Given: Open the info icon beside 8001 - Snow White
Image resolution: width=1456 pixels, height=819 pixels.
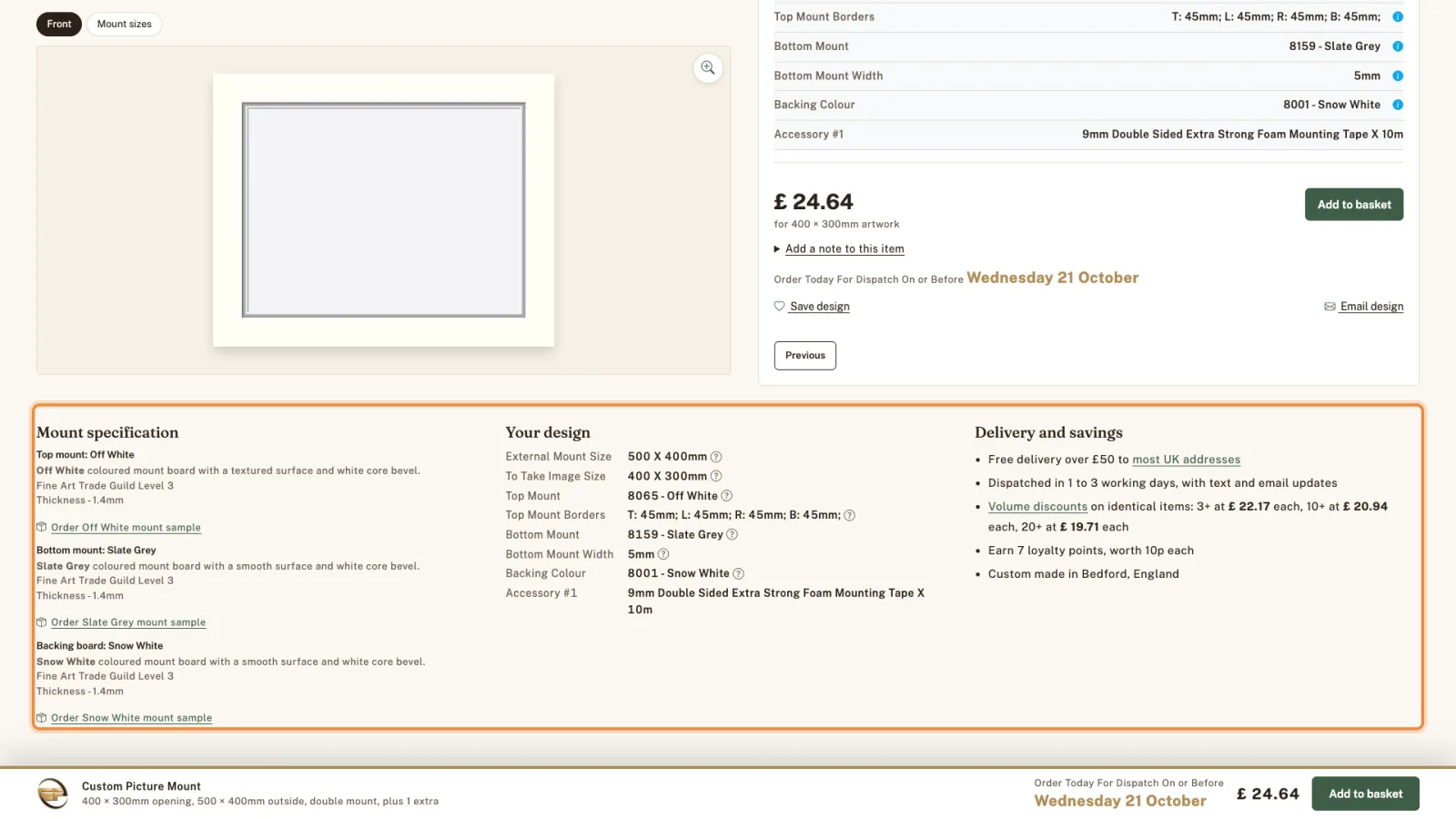Looking at the screenshot, I should (x=1398, y=105).
